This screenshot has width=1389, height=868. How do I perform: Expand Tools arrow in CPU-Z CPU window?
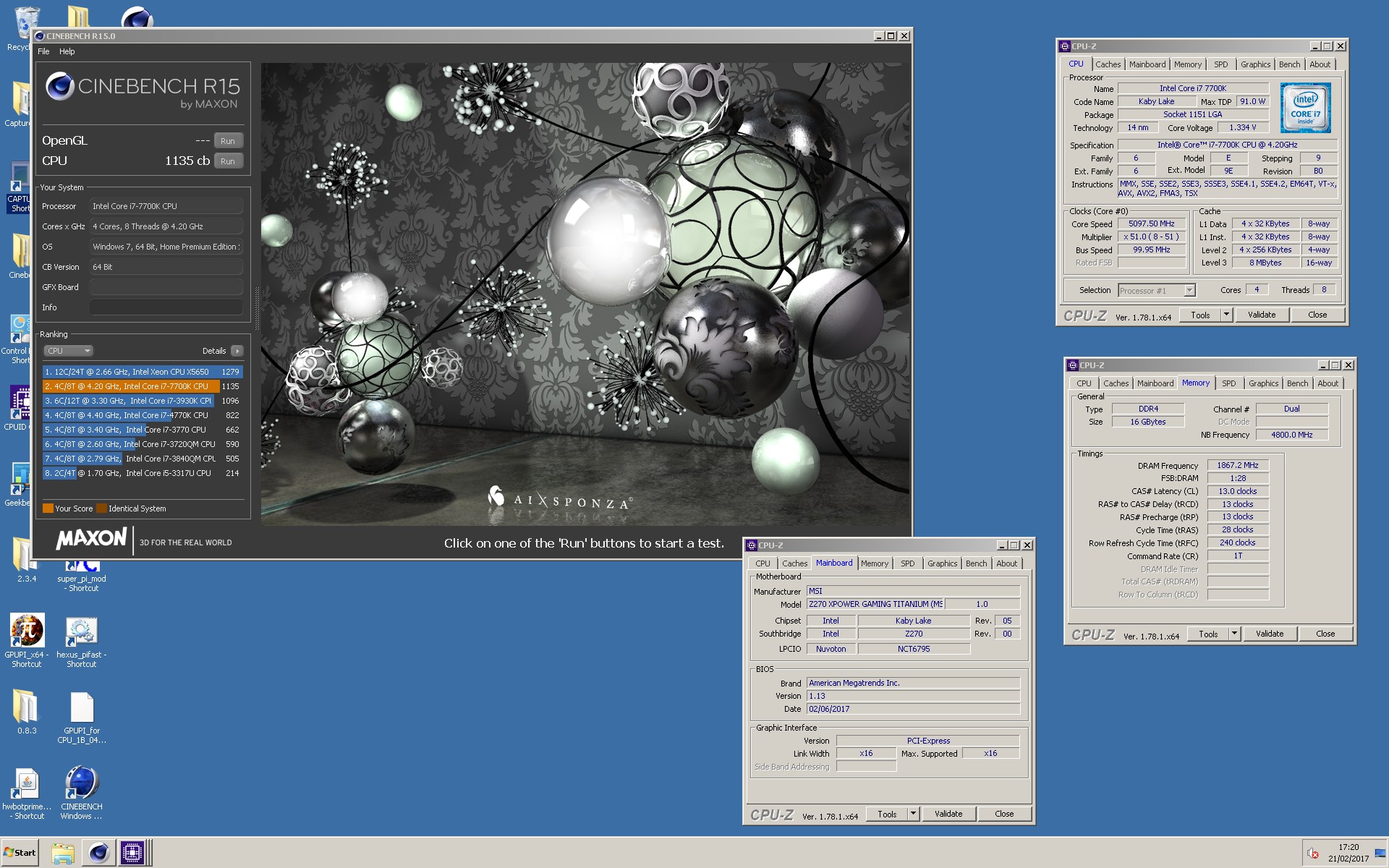click(x=1226, y=315)
